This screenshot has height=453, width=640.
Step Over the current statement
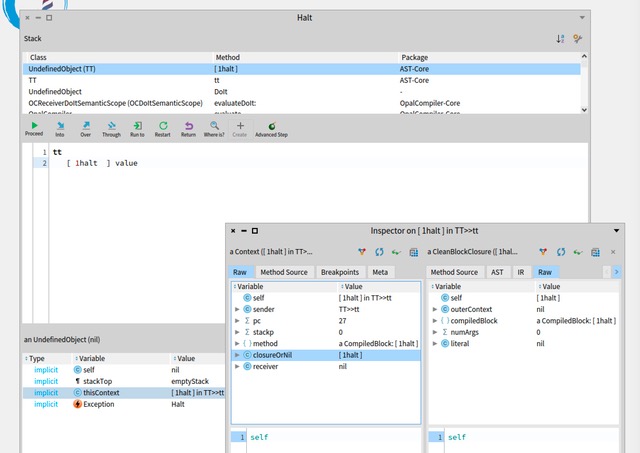[85, 127]
